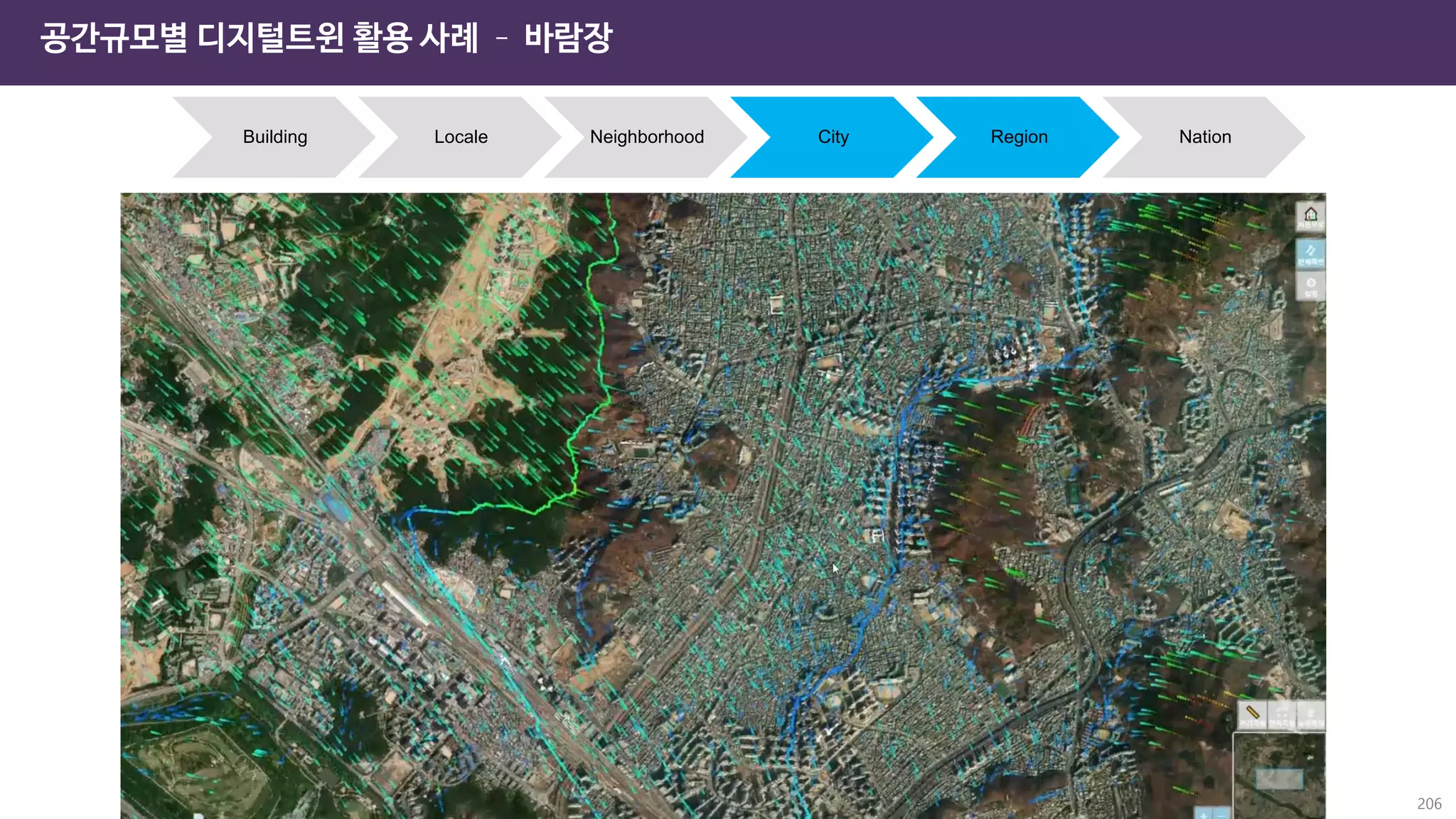Screen dimensions: 1456x819
Task: Select the height measurement tool icon
Action: [x=1311, y=714]
